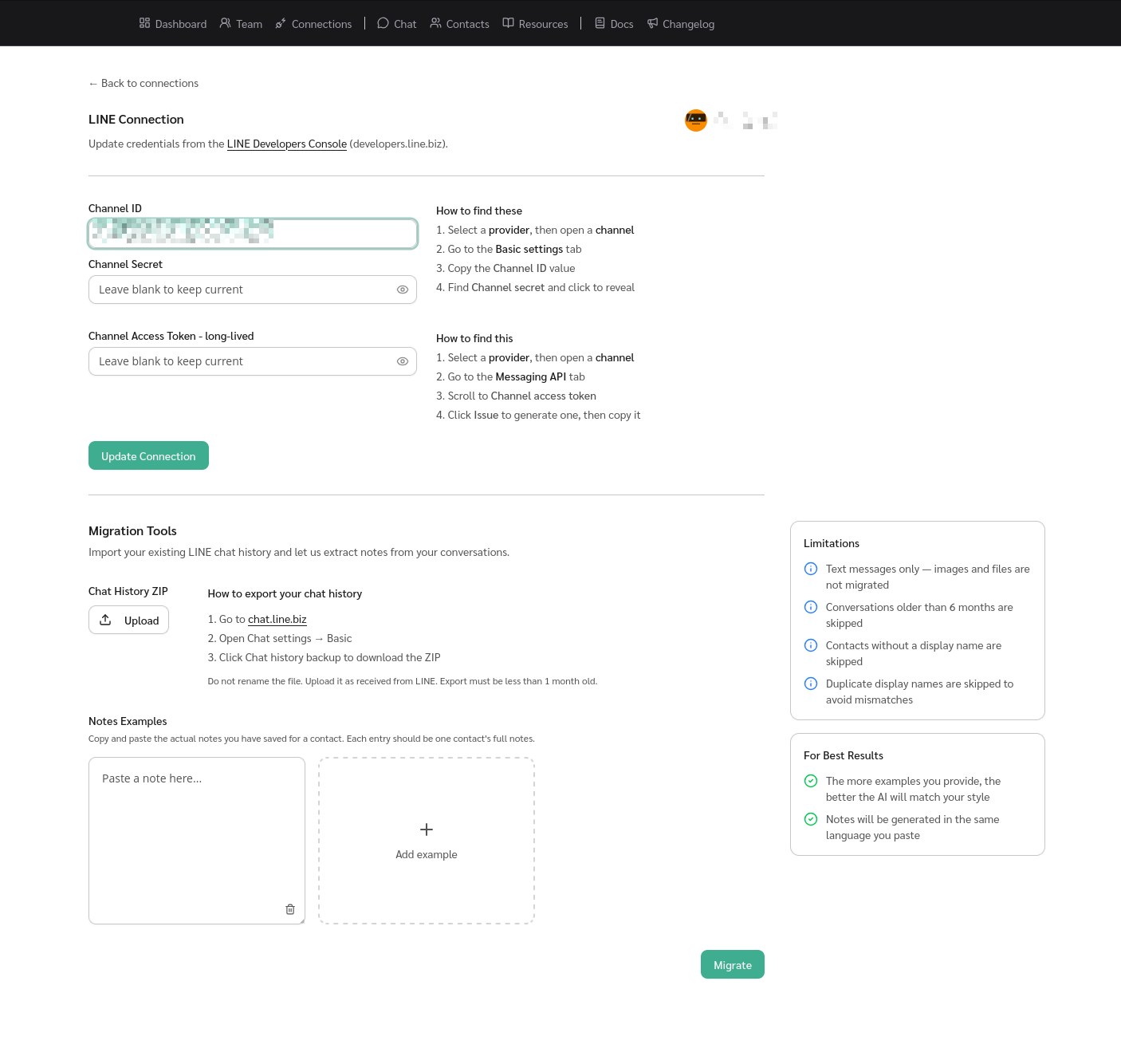This screenshot has width=1121, height=1064.
Task: Click info icon beside 'Text messages only'
Action: click(x=811, y=569)
